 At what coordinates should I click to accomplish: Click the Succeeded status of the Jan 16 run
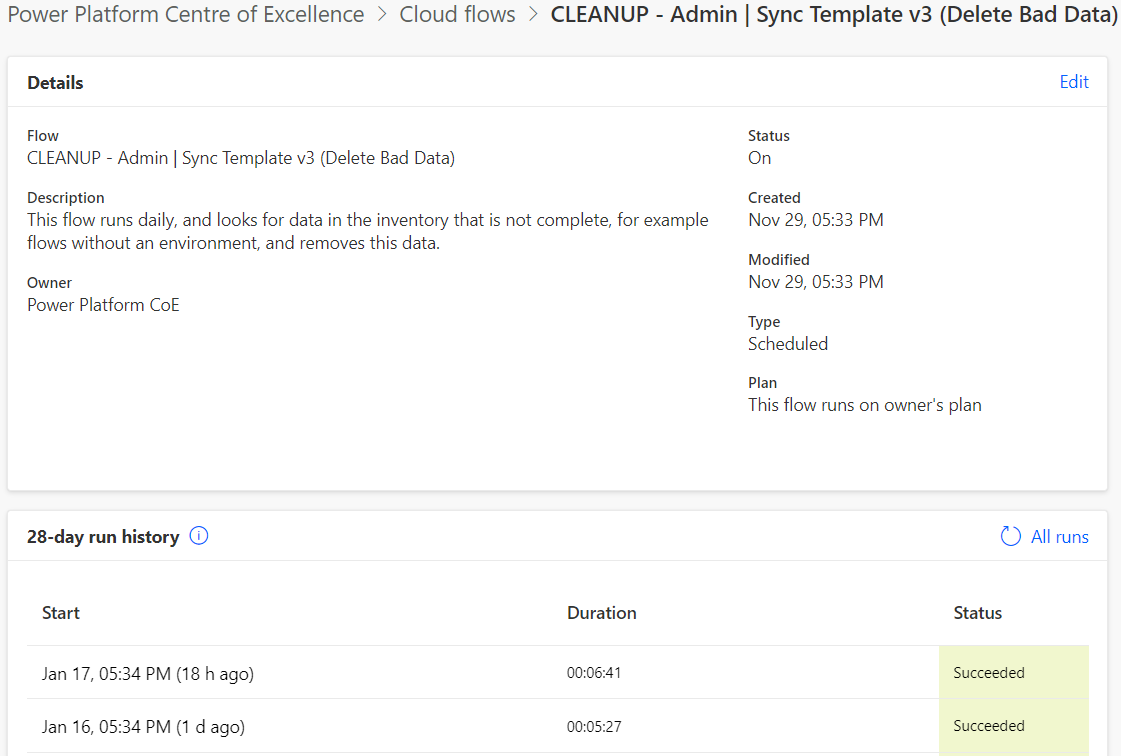pos(989,726)
